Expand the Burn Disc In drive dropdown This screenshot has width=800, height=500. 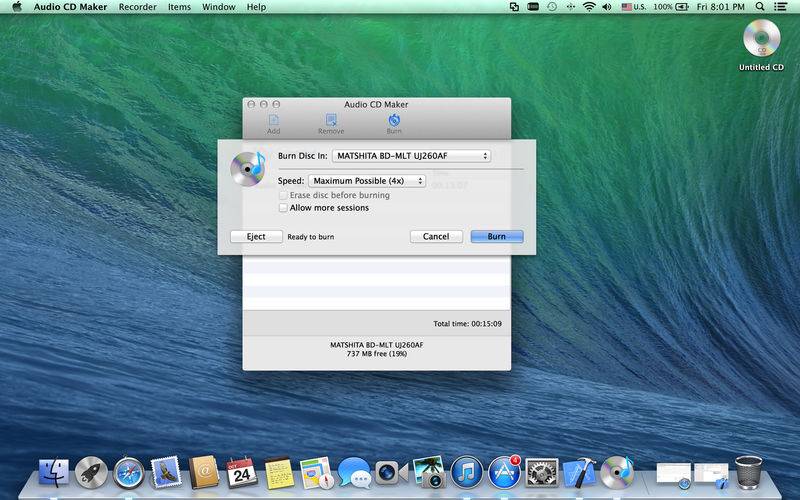(x=411, y=156)
